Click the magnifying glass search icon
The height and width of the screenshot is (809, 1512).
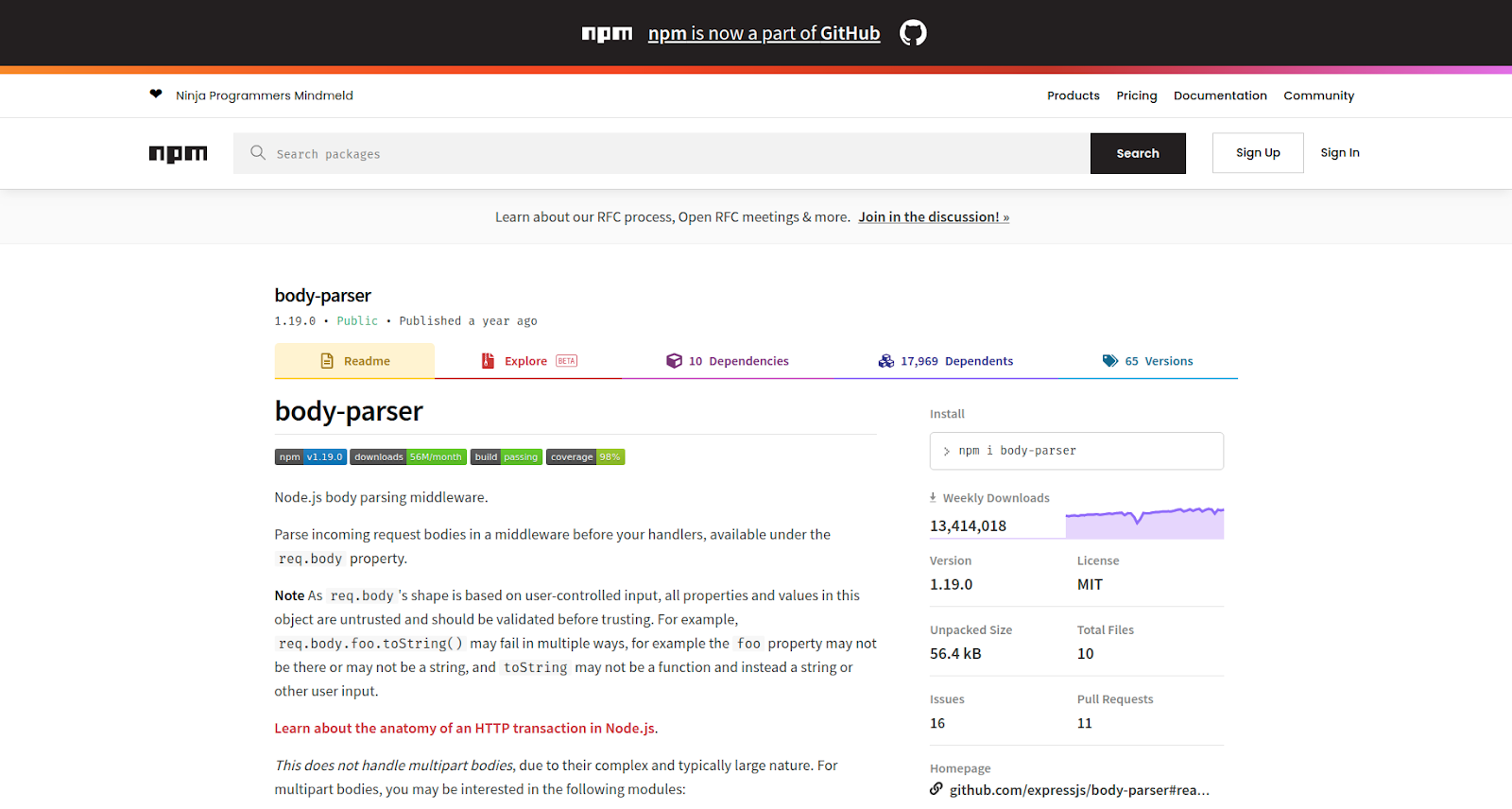tap(258, 152)
